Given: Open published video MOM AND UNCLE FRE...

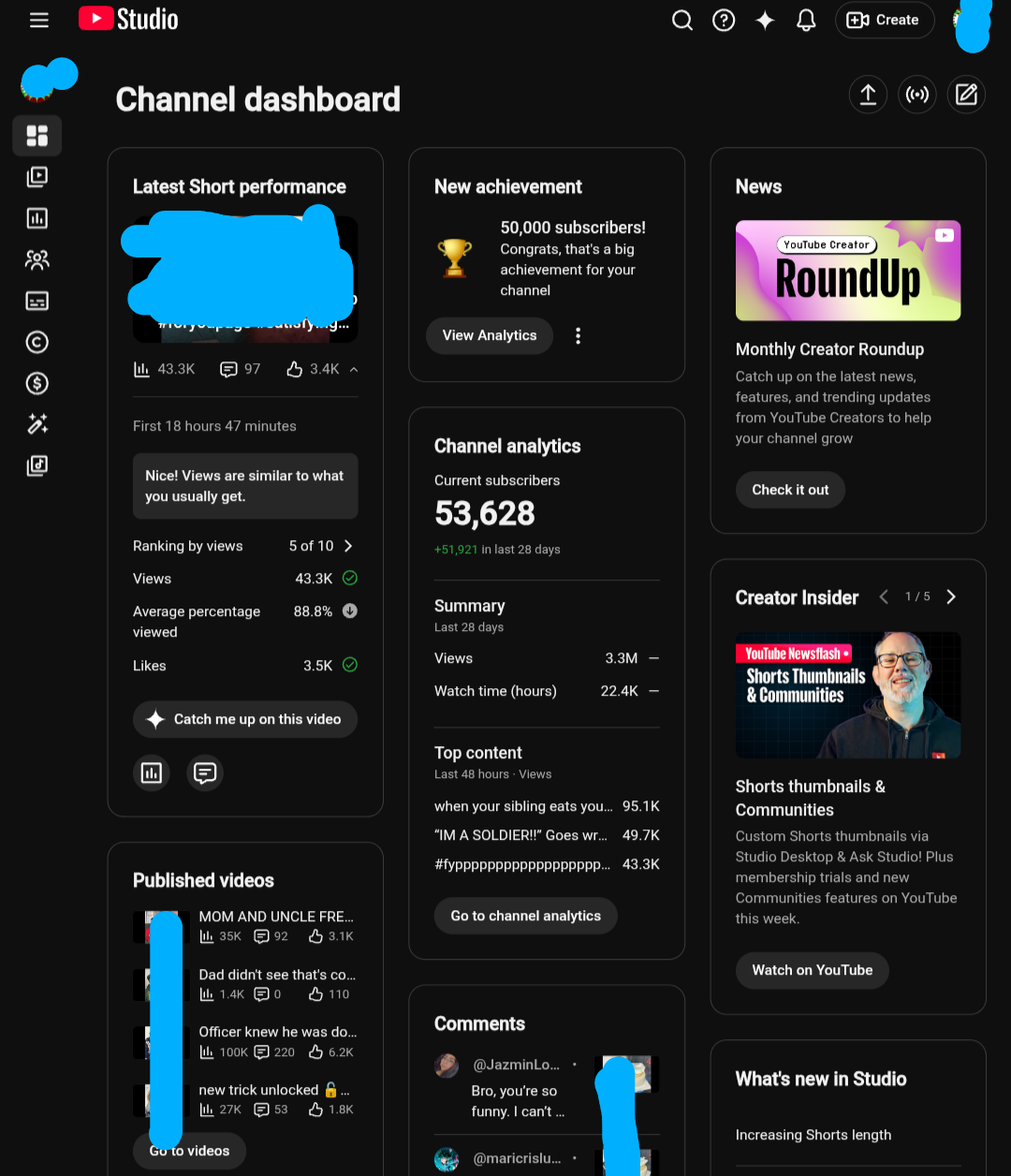Looking at the screenshot, I should click(276, 917).
